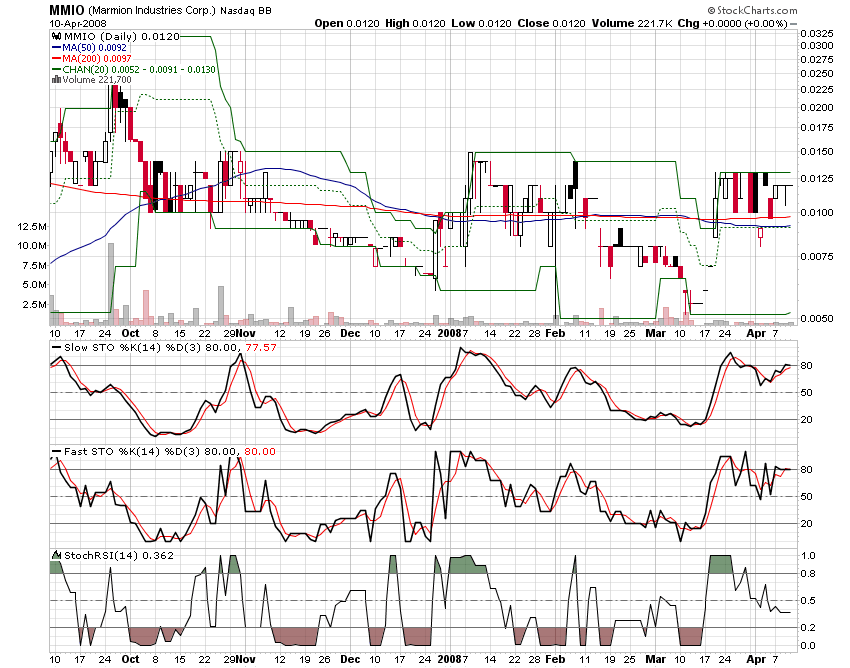Click the Nasdaq BB exchange label
The width and height of the screenshot is (850, 668).
pyautogui.click(x=246, y=11)
